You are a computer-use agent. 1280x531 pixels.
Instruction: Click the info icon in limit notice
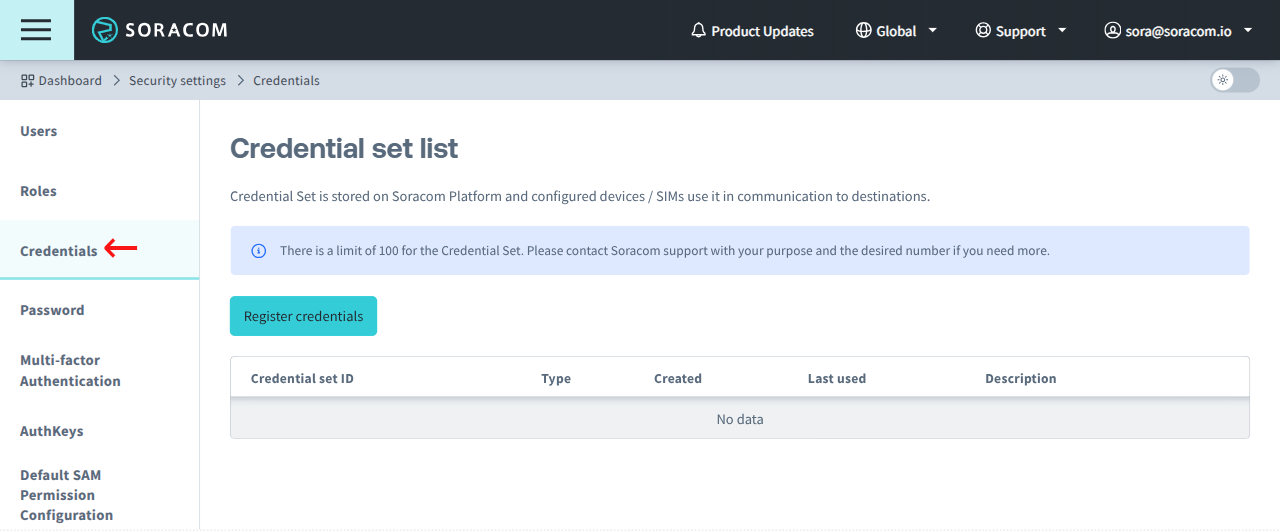pos(258,251)
